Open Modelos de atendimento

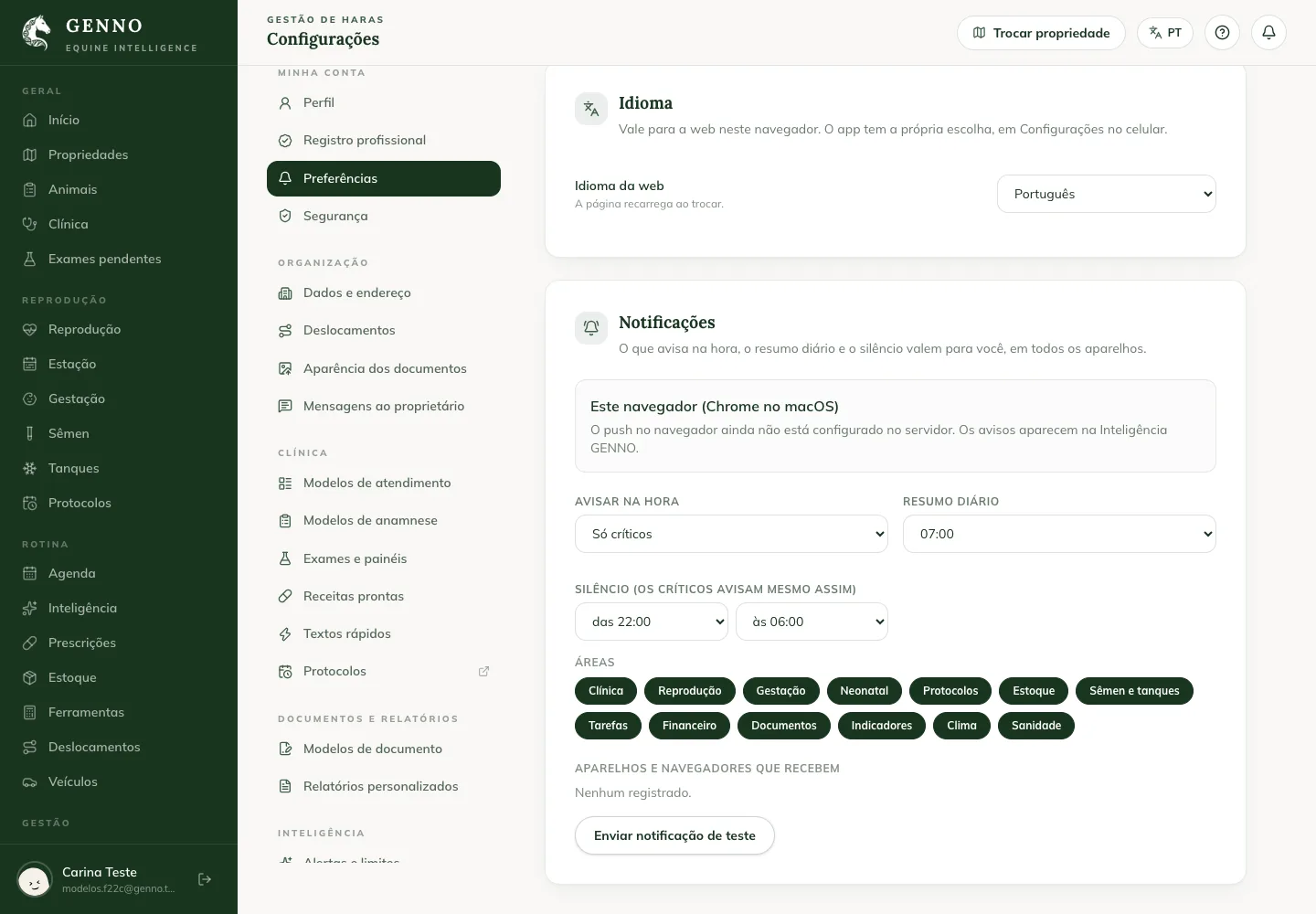pos(384,484)
